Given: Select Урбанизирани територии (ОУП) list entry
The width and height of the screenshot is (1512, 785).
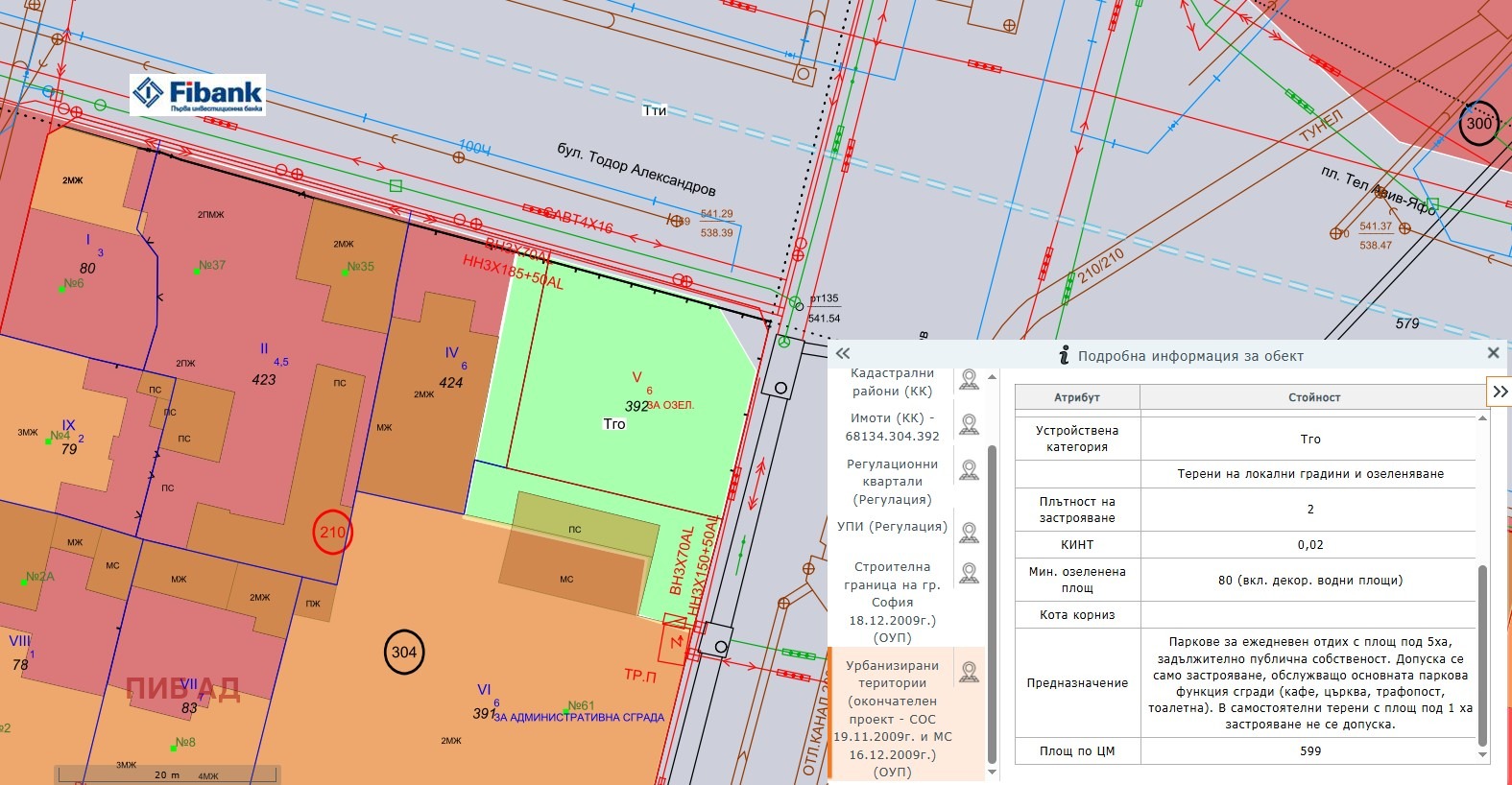Looking at the screenshot, I should coord(892,718).
